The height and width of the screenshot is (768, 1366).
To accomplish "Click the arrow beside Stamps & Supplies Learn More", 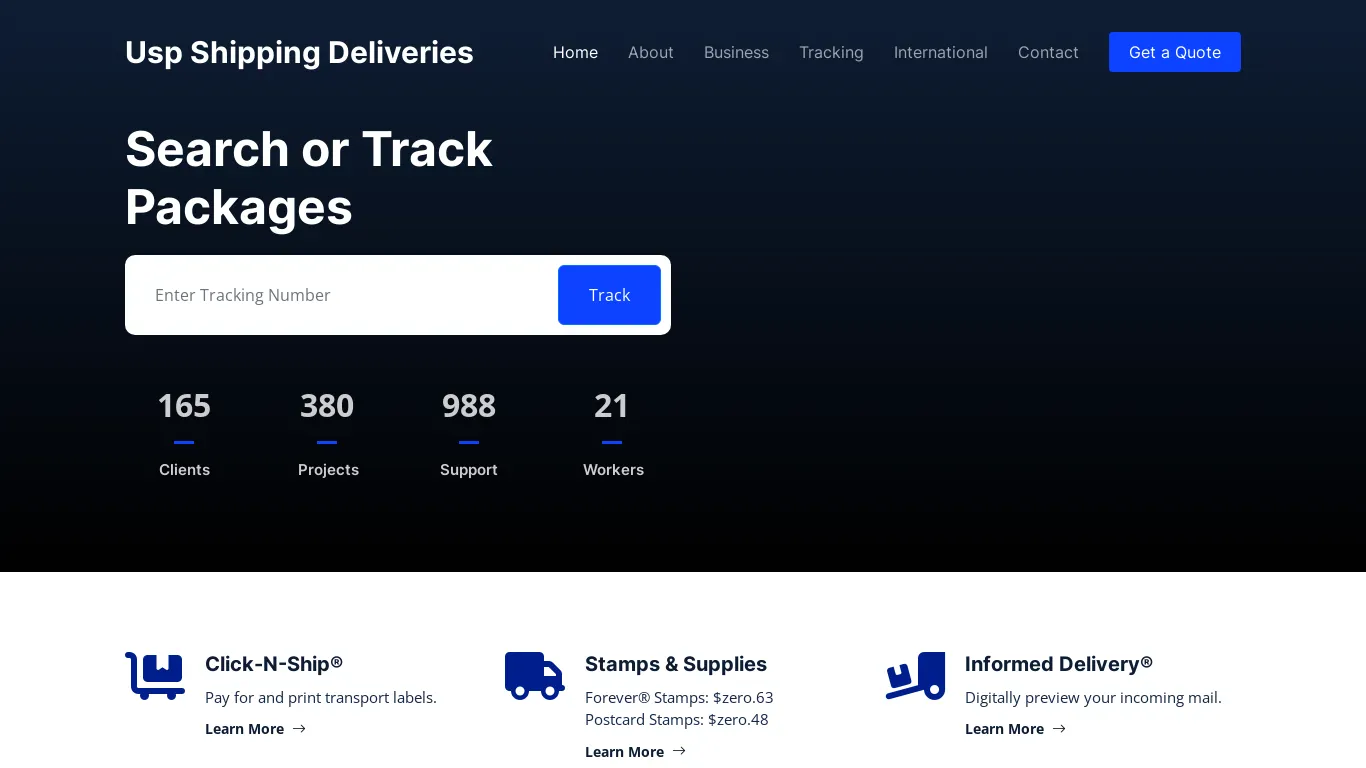I will click(x=679, y=751).
